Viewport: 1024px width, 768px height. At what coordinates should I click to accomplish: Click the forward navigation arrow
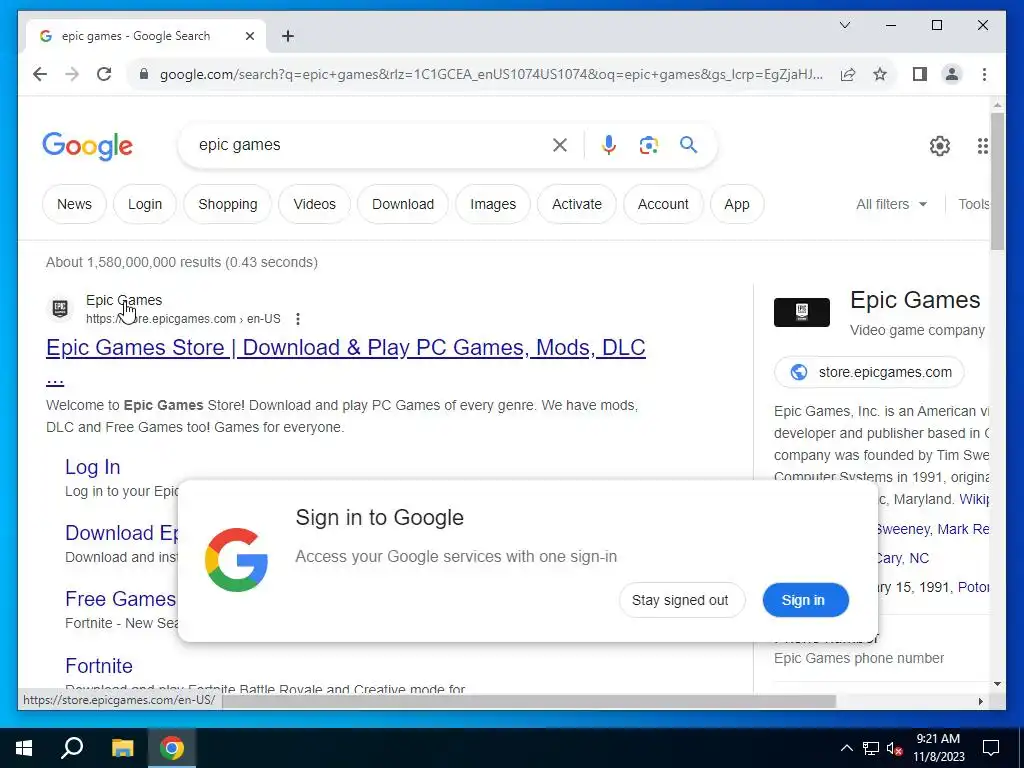coord(72,74)
